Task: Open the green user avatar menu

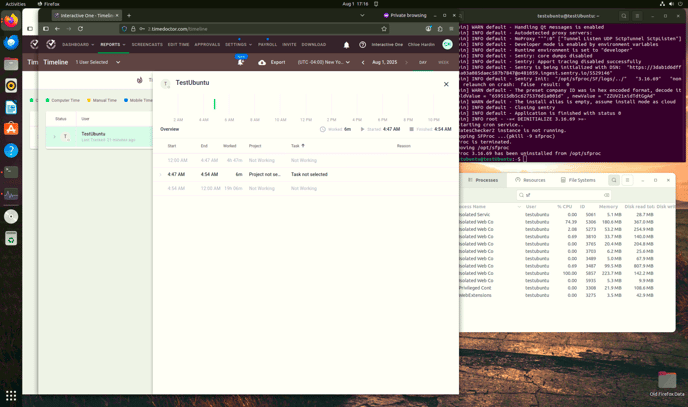Action: pos(447,44)
